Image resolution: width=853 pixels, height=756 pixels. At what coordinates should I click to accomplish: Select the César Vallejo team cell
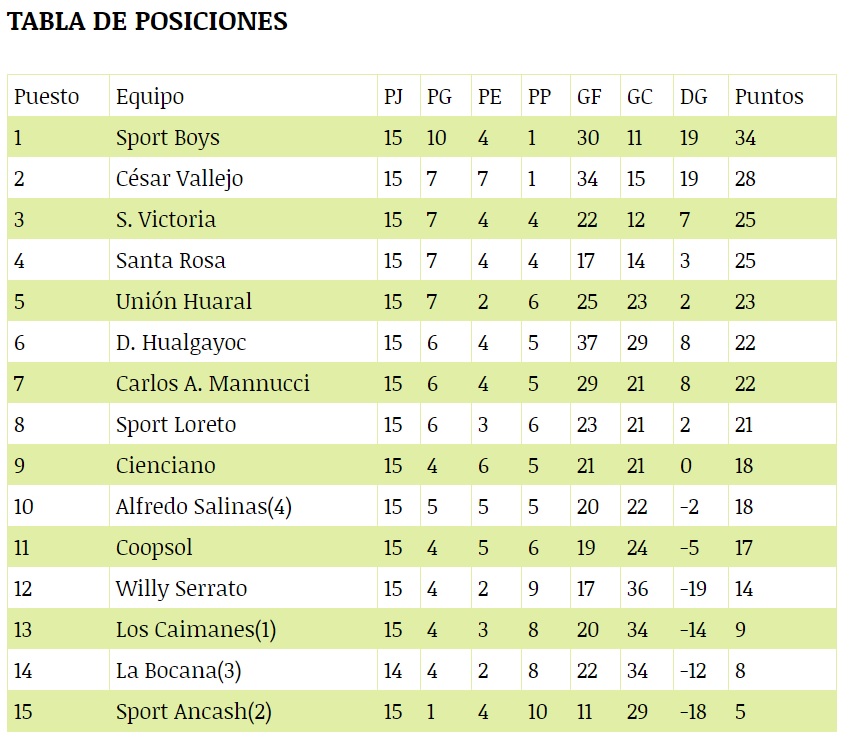click(179, 179)
